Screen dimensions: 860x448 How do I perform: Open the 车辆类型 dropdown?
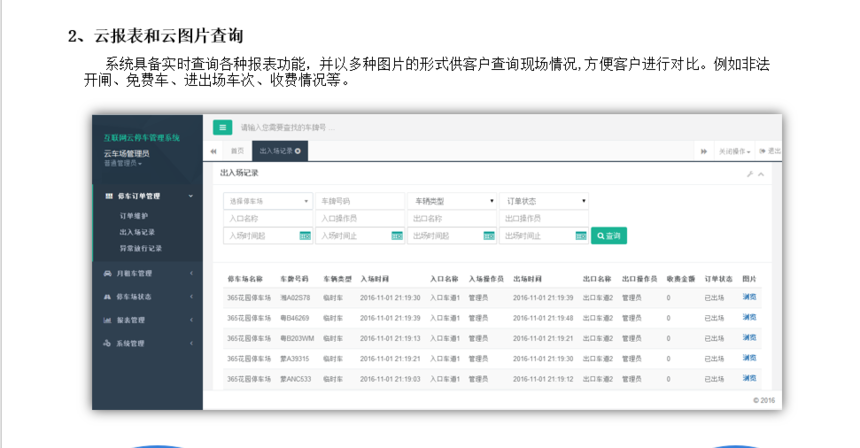click(x=452, y=201)
